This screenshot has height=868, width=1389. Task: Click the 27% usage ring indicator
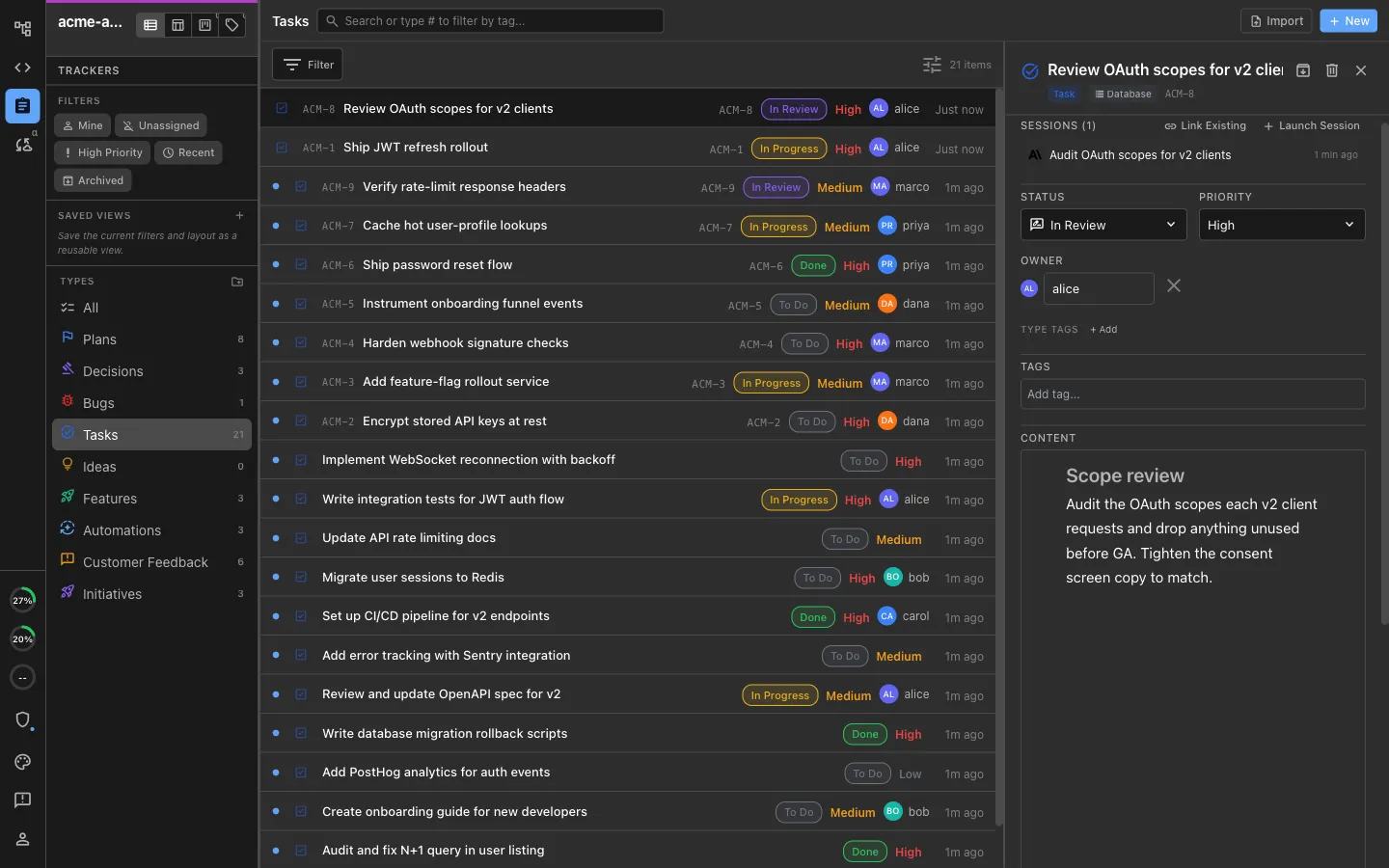(22, 600)
